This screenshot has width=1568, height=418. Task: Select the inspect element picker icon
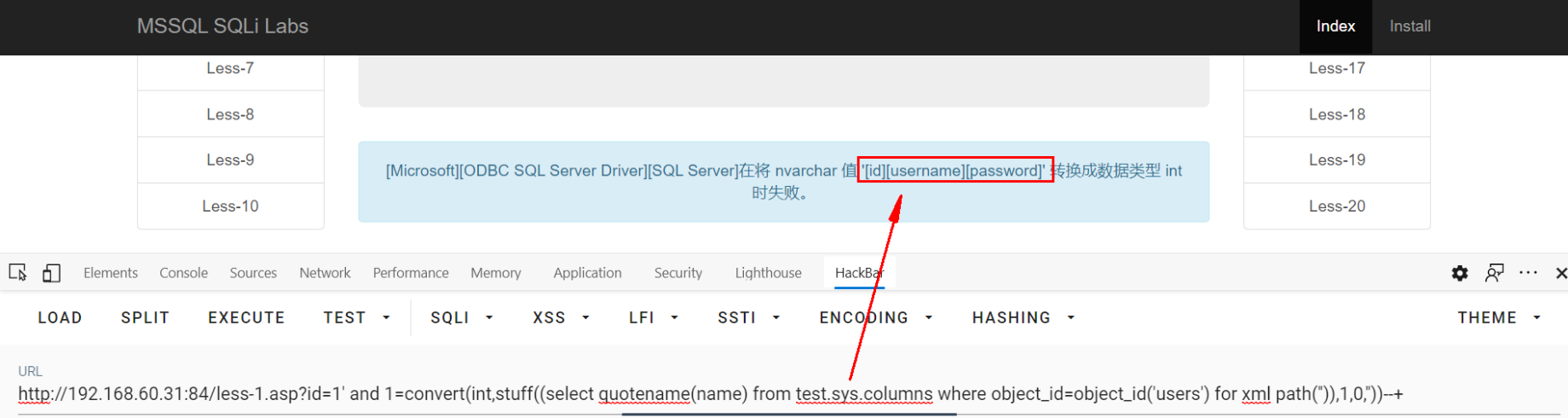coord(18,273)
